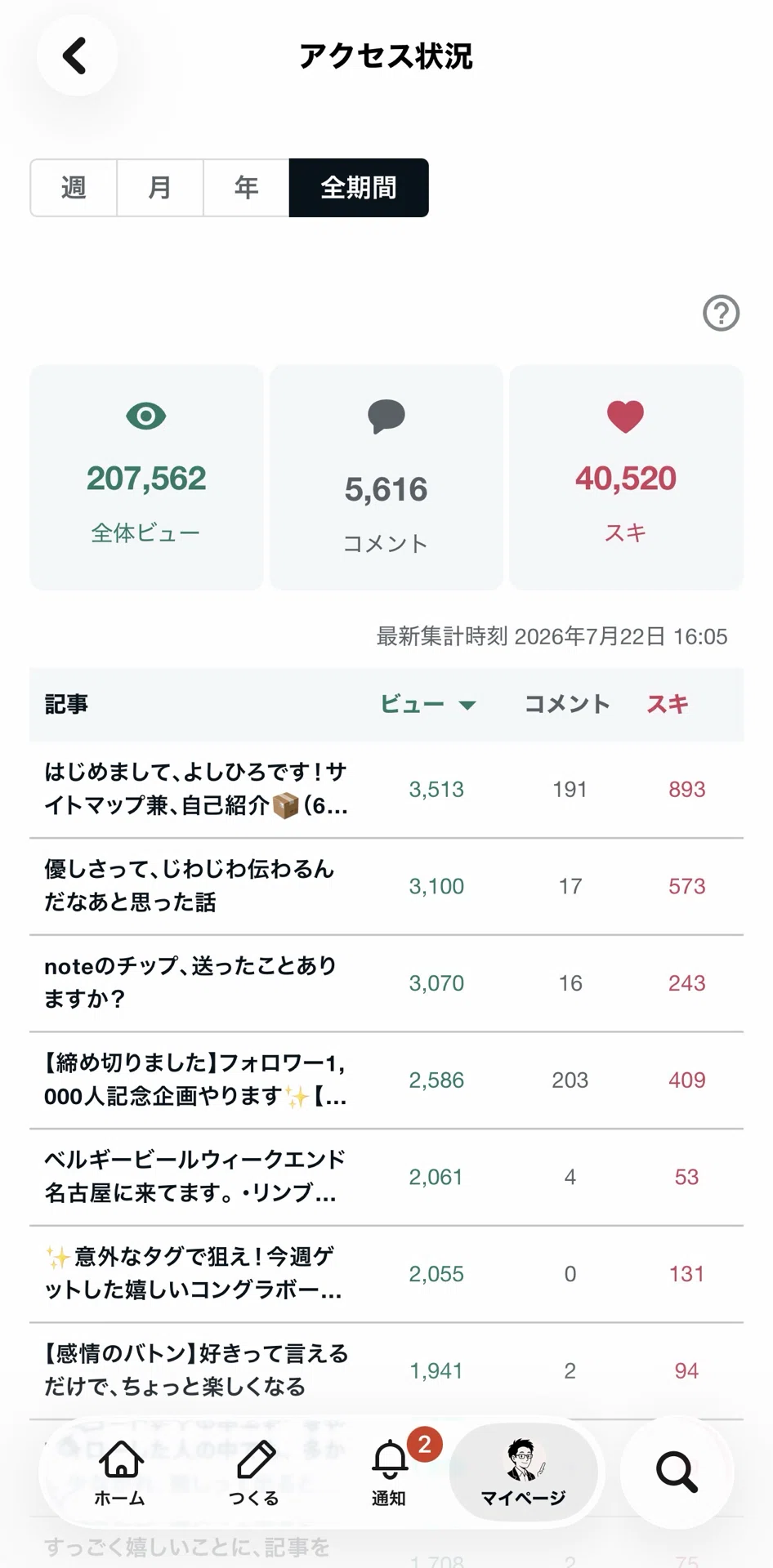Tap the comment count card 5,616
Screen dimensions: 773x1568
[x=386, y=478]
